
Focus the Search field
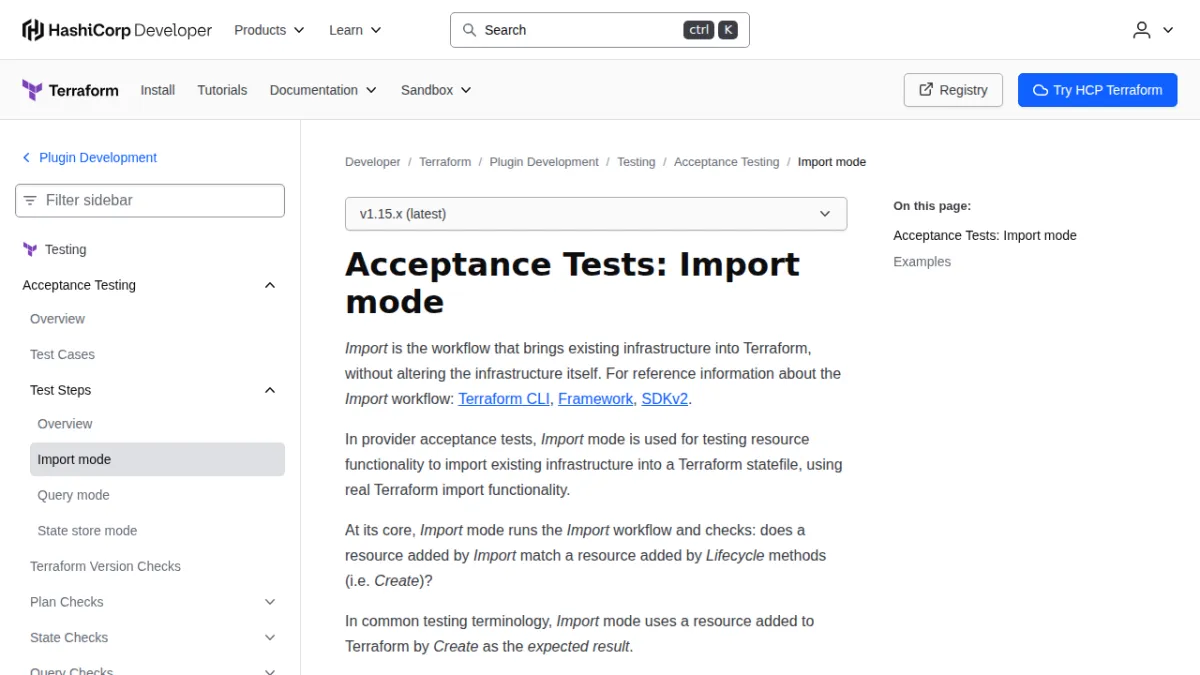[x=600, y=30]
